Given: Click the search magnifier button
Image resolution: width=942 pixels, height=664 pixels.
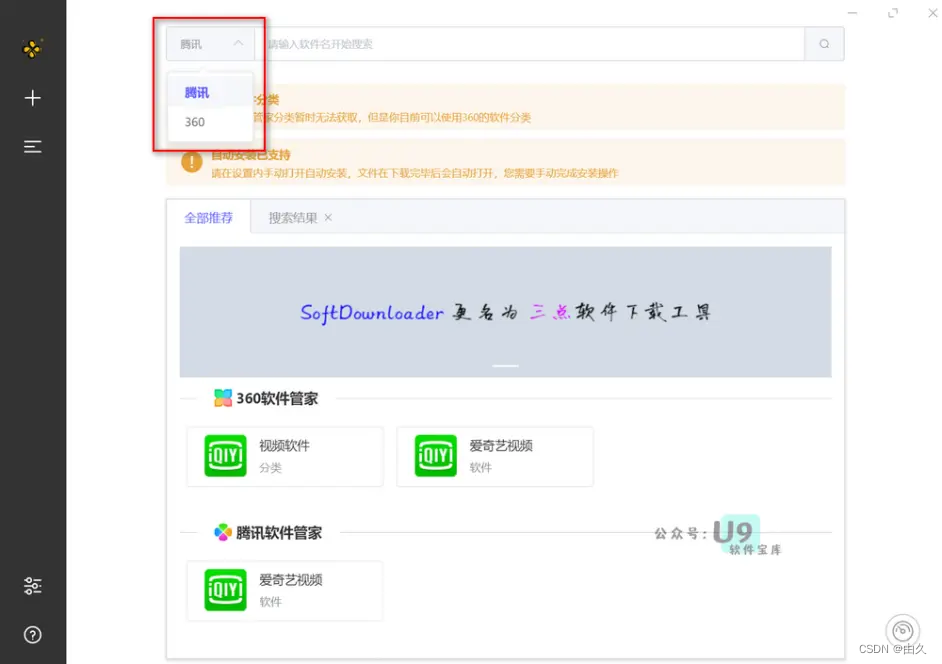Looking at the screenshot, I should [824, 44].
